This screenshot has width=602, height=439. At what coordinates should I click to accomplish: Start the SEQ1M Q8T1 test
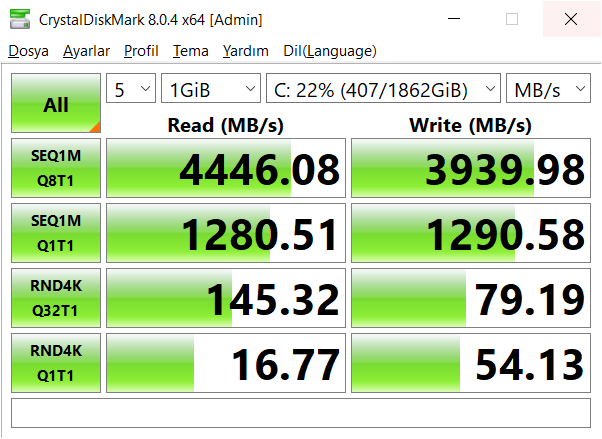tap(56, 168)
